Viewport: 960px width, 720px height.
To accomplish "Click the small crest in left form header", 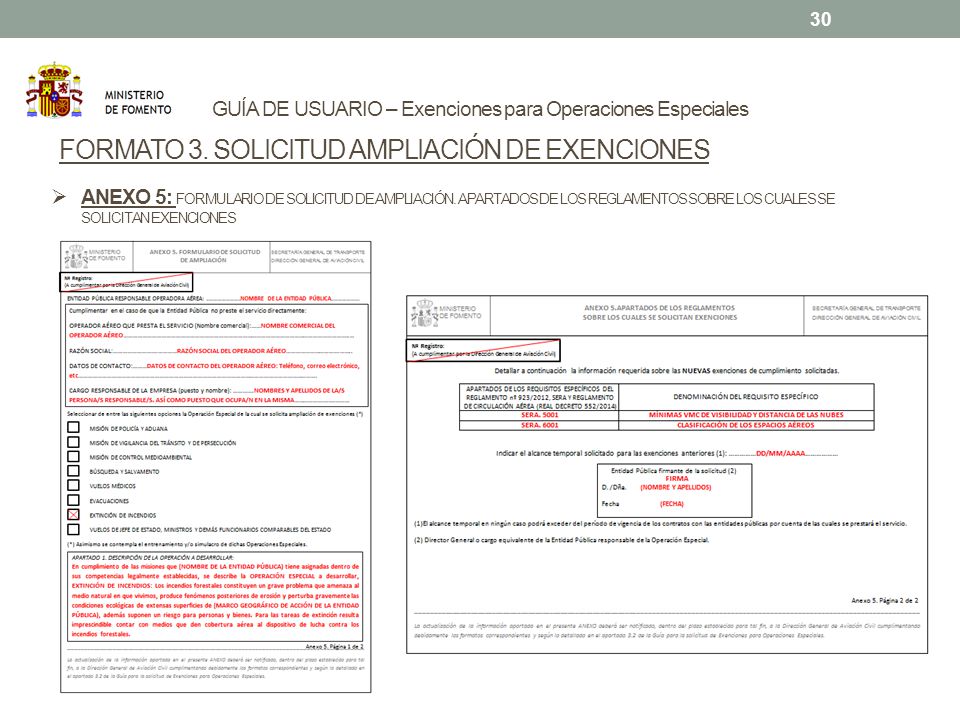I will [x=77, y=256].
